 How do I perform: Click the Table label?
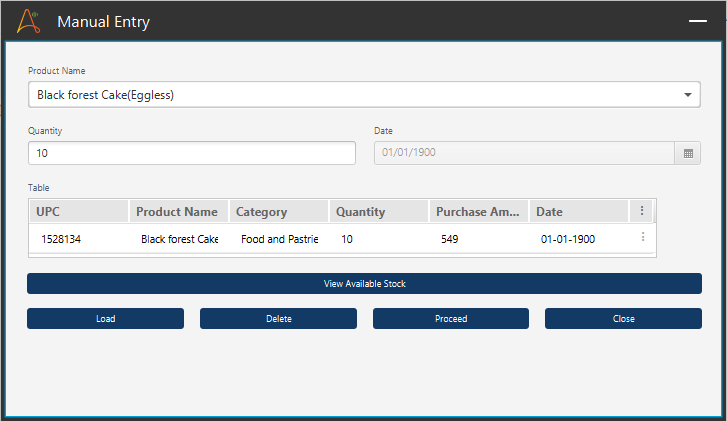click(38, 188)
